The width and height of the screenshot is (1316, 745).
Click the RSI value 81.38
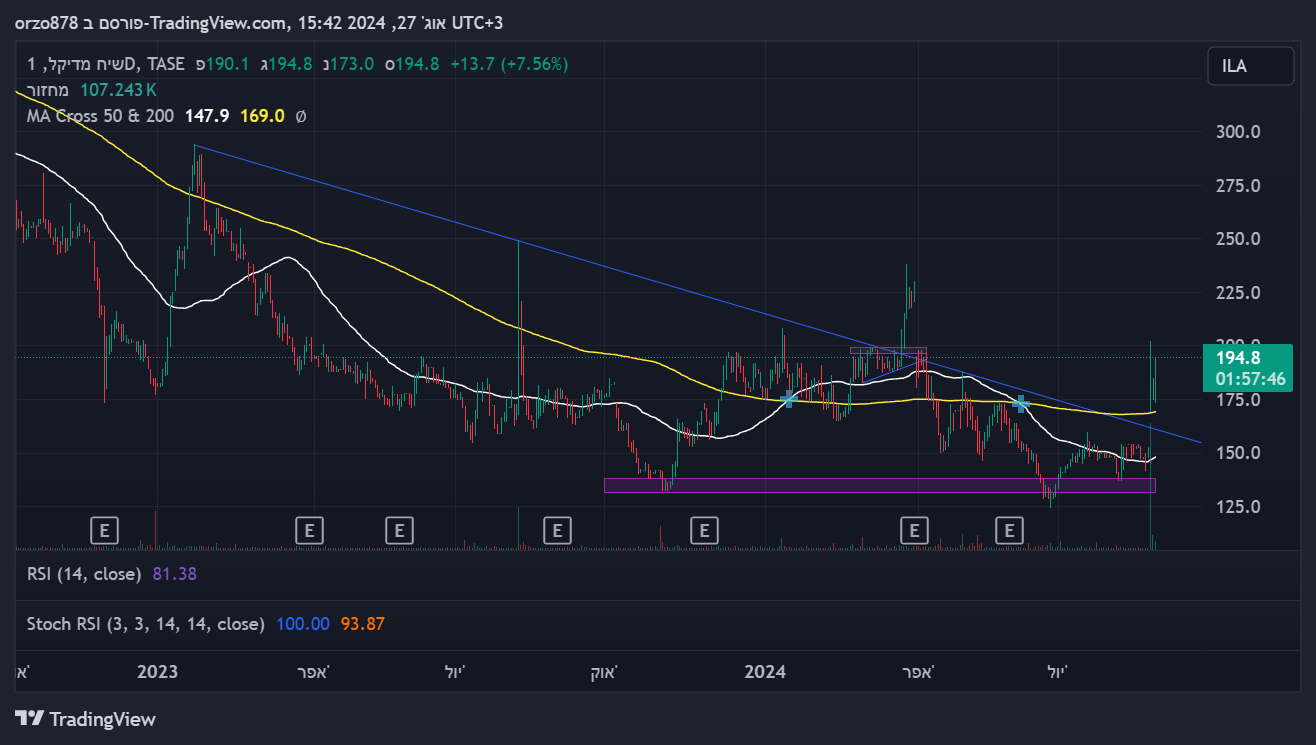coord(174,574)
